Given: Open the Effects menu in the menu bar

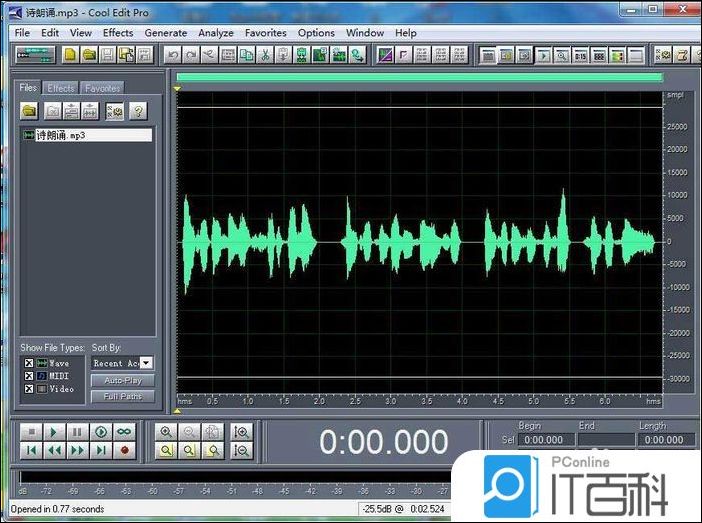Looking at the screenshot, I should coord(118,33).
